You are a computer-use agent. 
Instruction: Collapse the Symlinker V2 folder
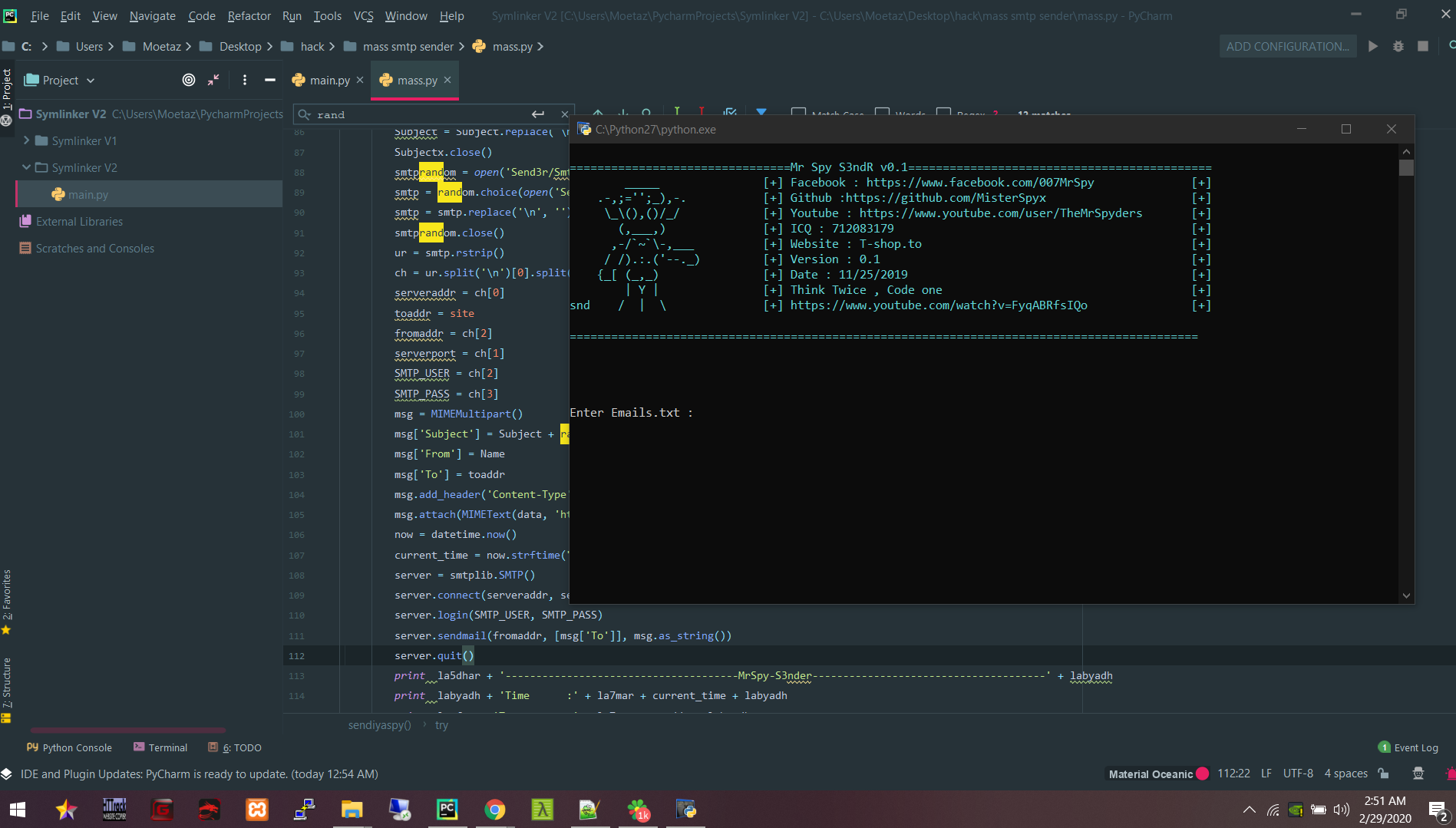pyautogui.click(x=27, y=167)
